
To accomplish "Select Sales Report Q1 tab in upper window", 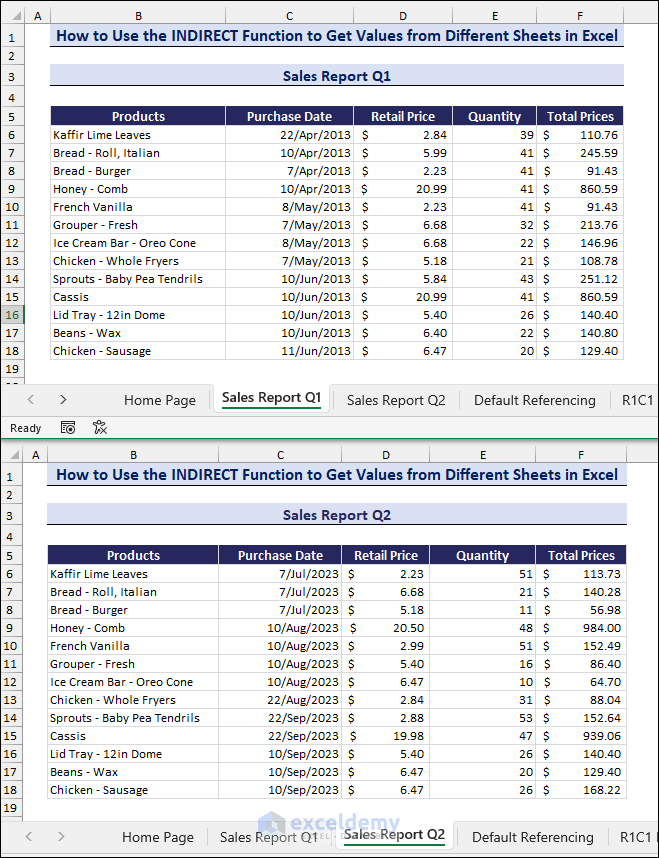I will tap(271, 398).
